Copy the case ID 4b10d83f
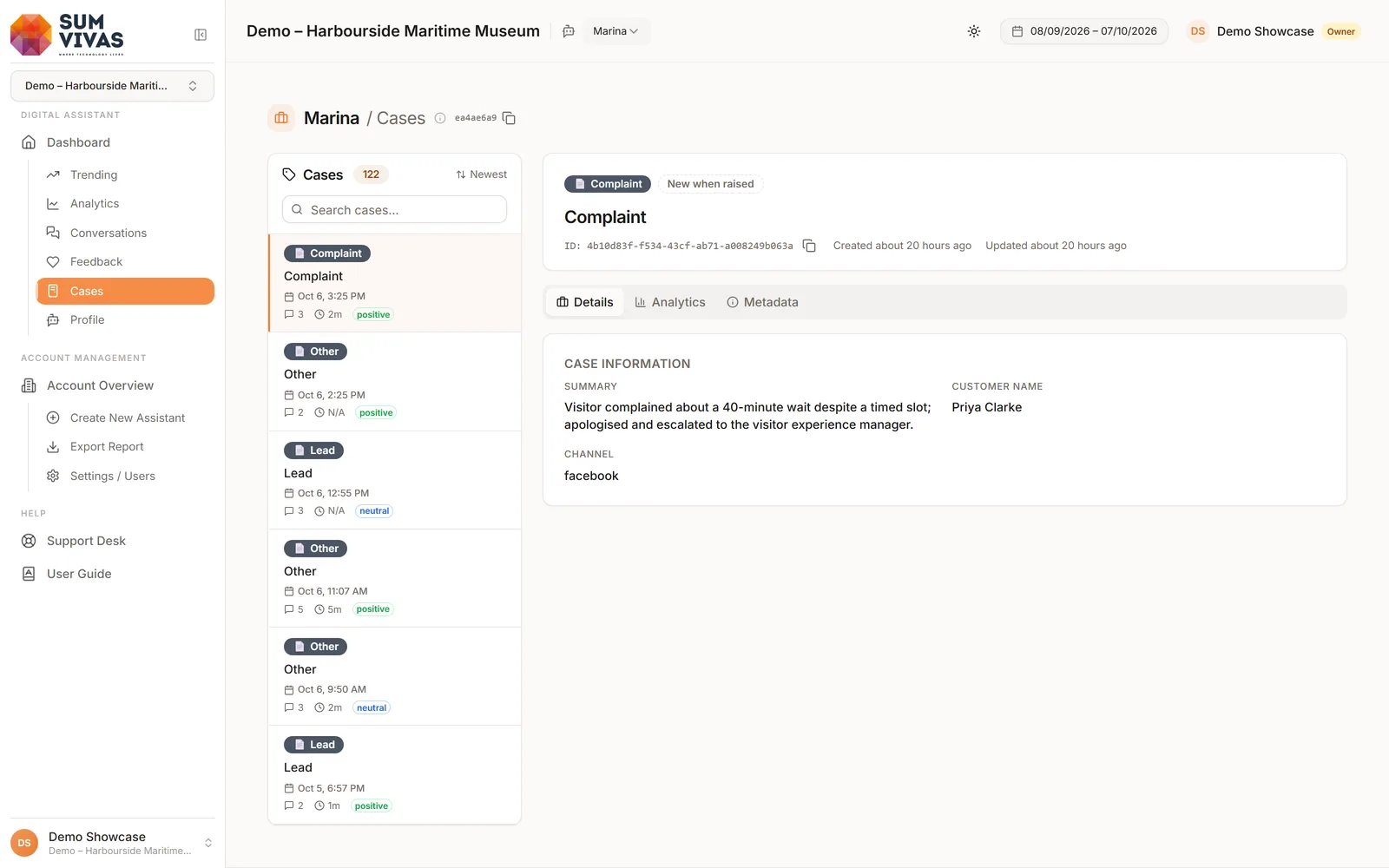 pos(809,246)
